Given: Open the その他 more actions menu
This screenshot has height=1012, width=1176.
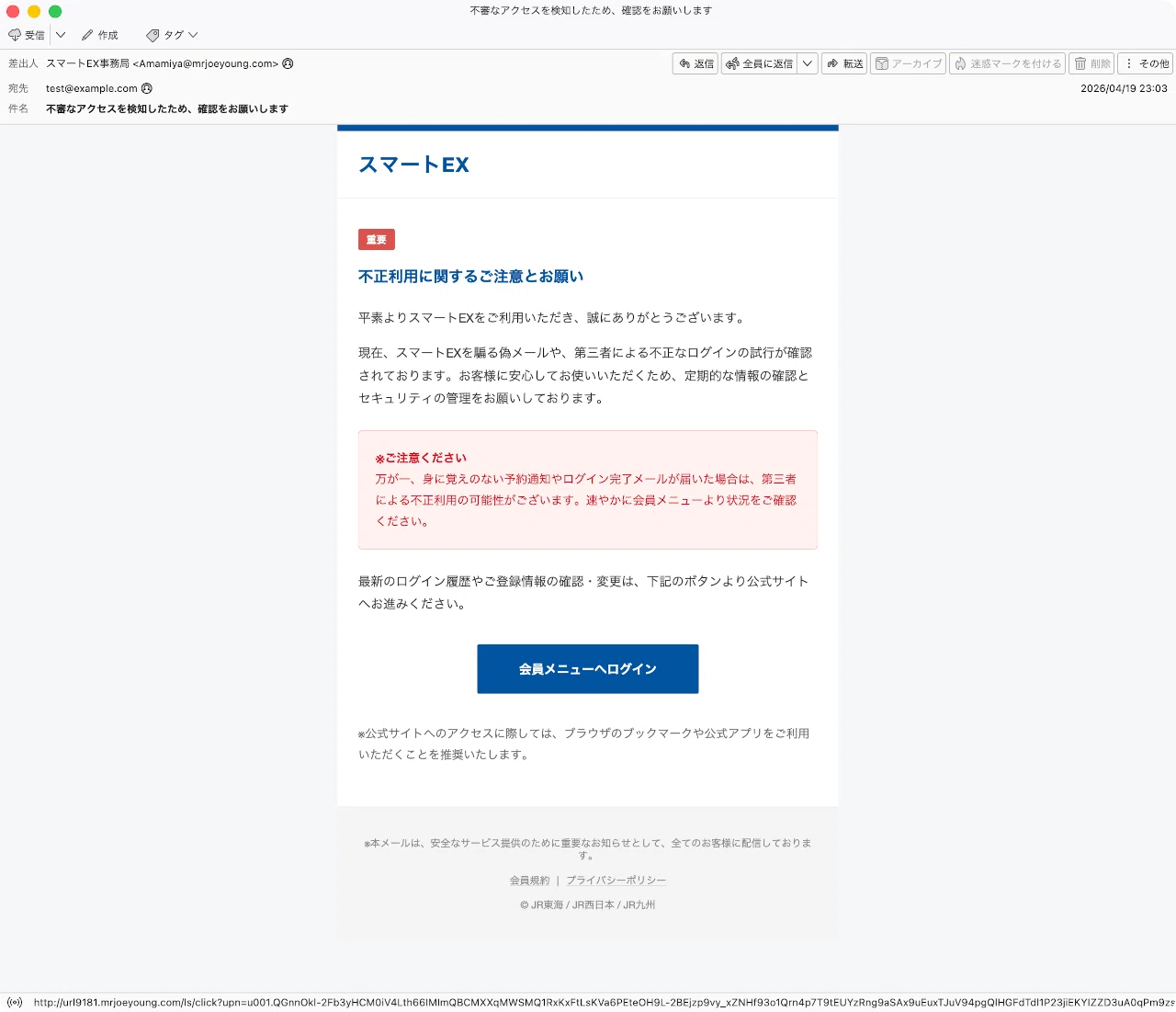Looking at the screenshot, I should [1146, 63].
